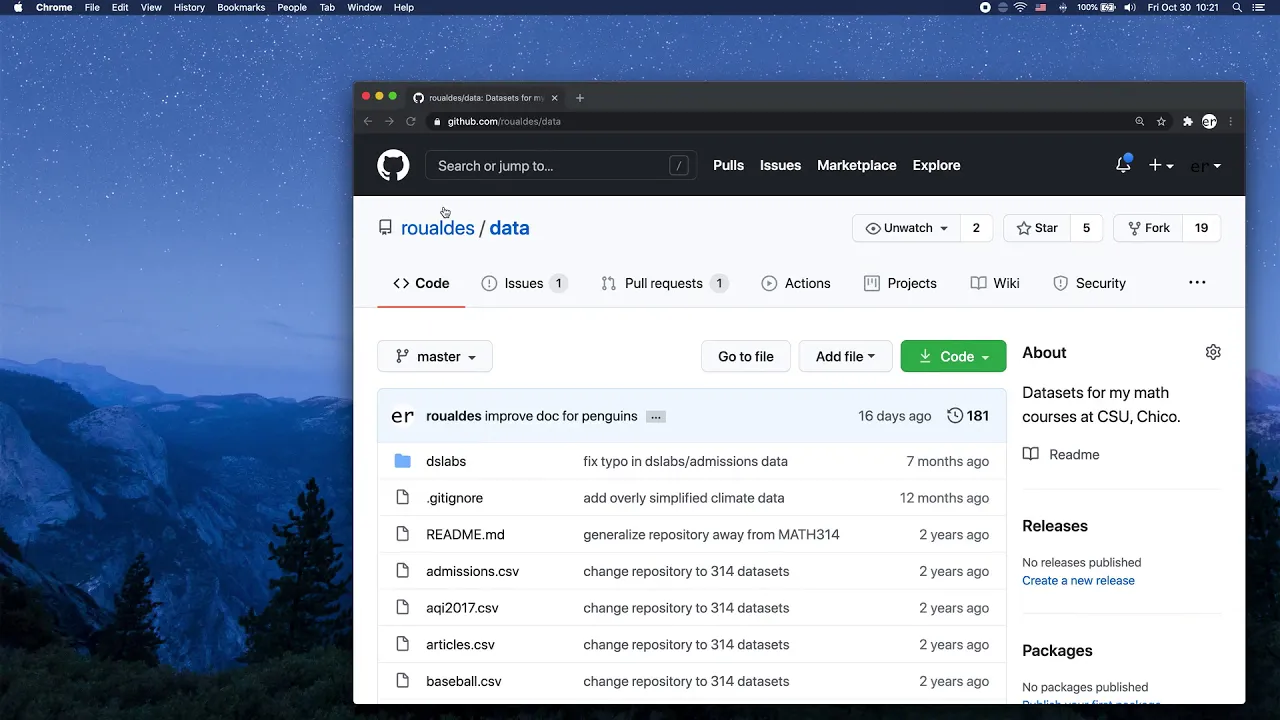Open the 181 commits count link
Image resolution: width=1280 pixels, height=720 pixels.
click(977, 416)
